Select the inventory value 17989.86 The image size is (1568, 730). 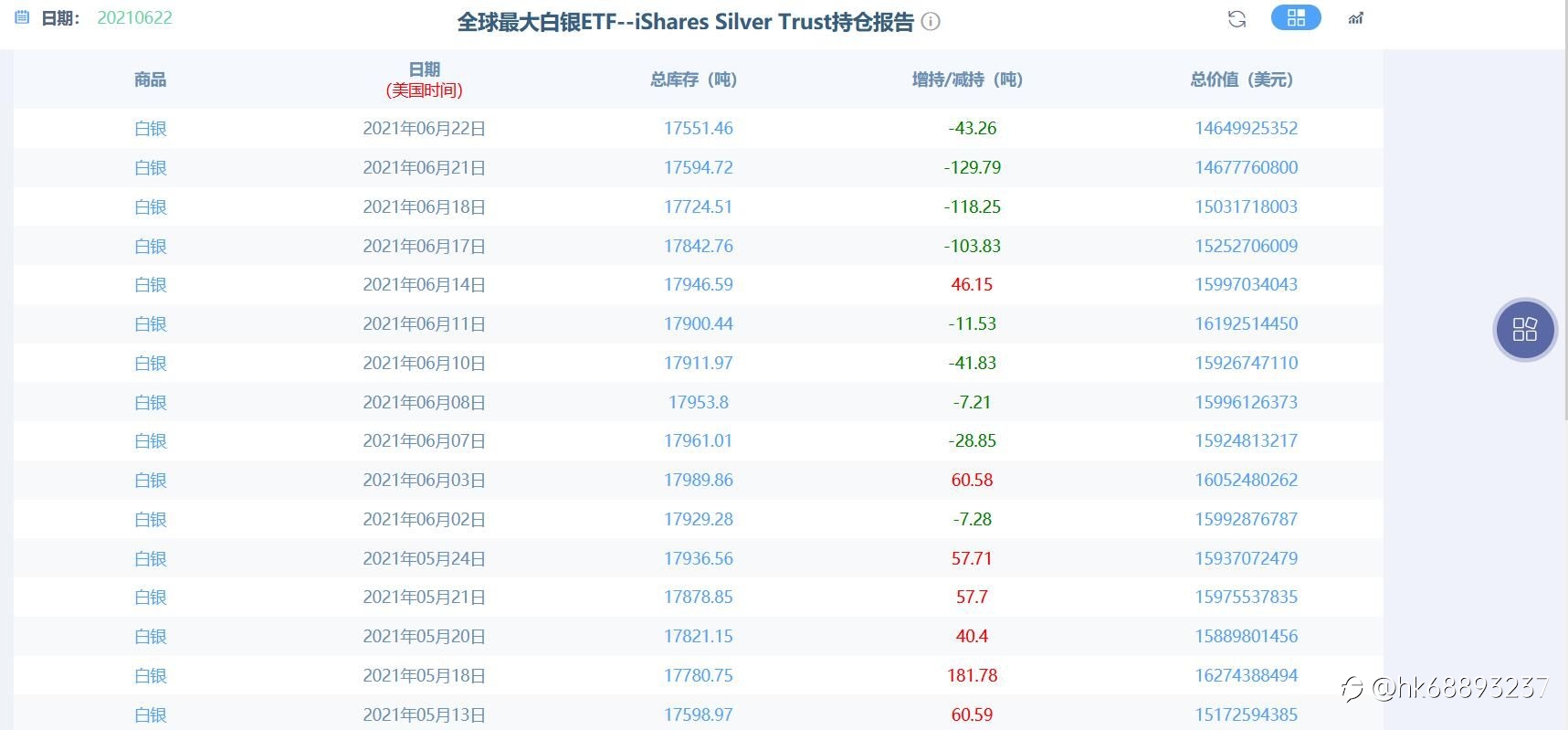[x=699, y=480]
